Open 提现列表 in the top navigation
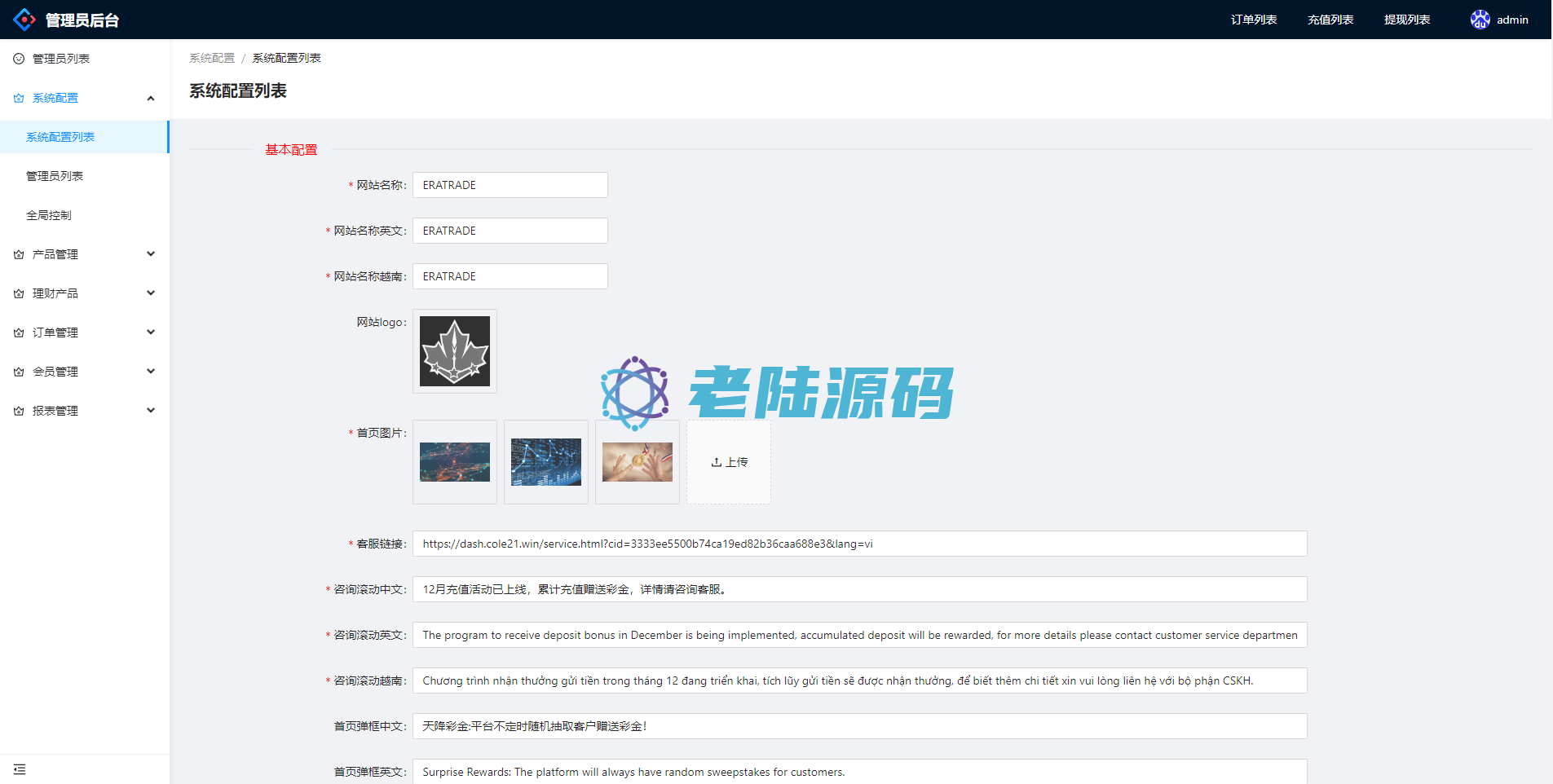 coord(1406,20)
